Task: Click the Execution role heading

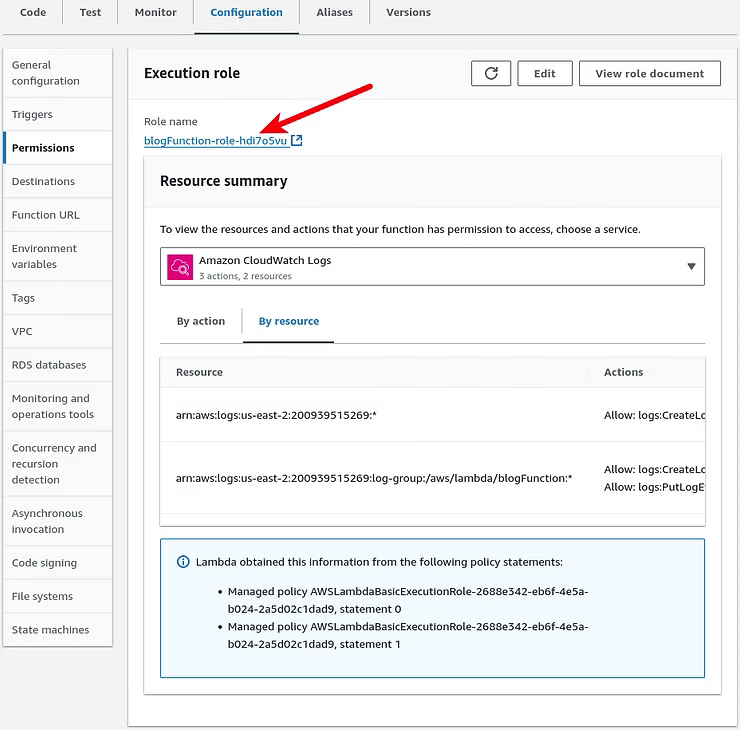Action: pos(192,73)
